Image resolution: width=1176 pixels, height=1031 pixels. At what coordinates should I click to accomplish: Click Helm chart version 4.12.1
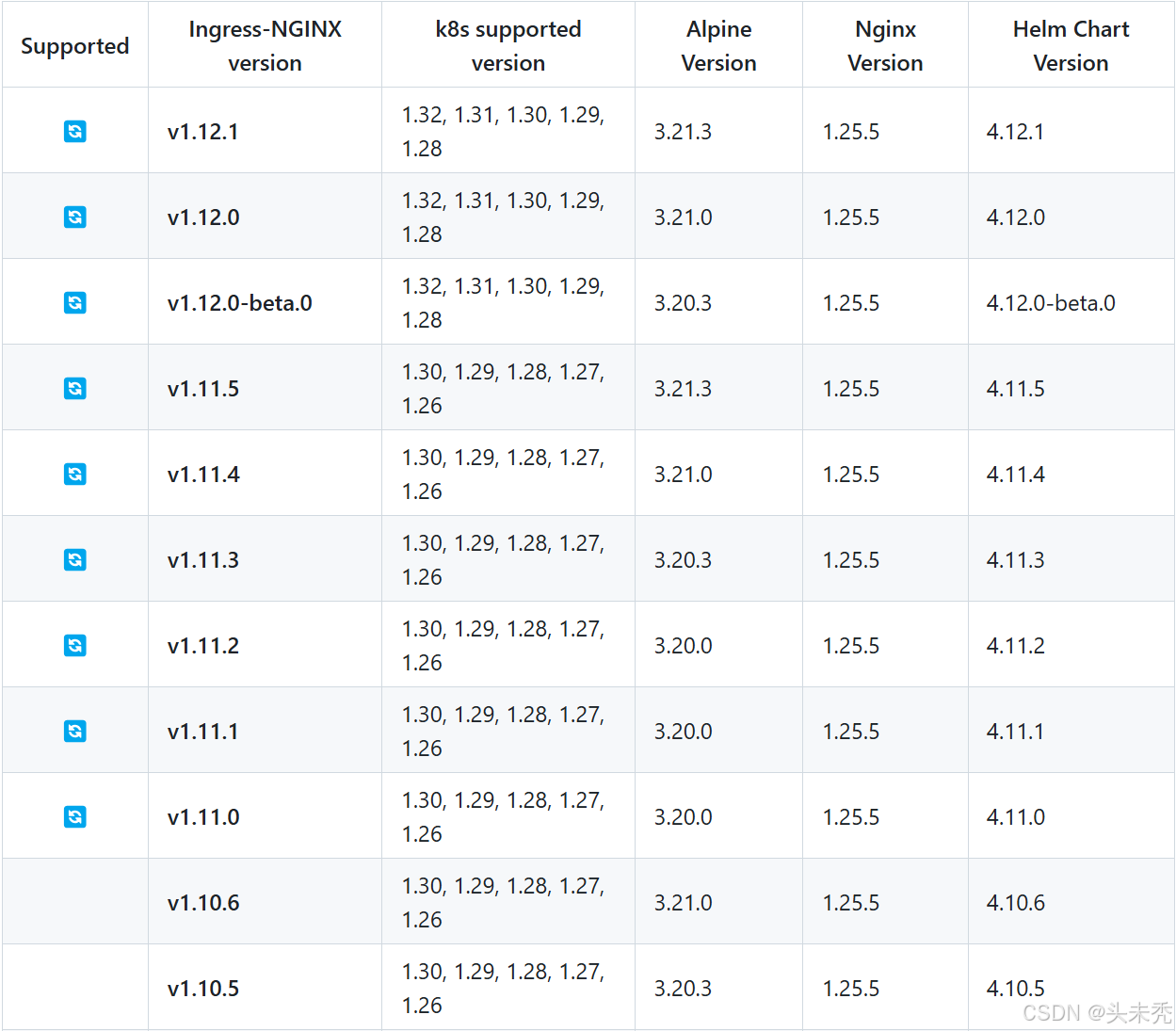click(x=1015, y=132)
